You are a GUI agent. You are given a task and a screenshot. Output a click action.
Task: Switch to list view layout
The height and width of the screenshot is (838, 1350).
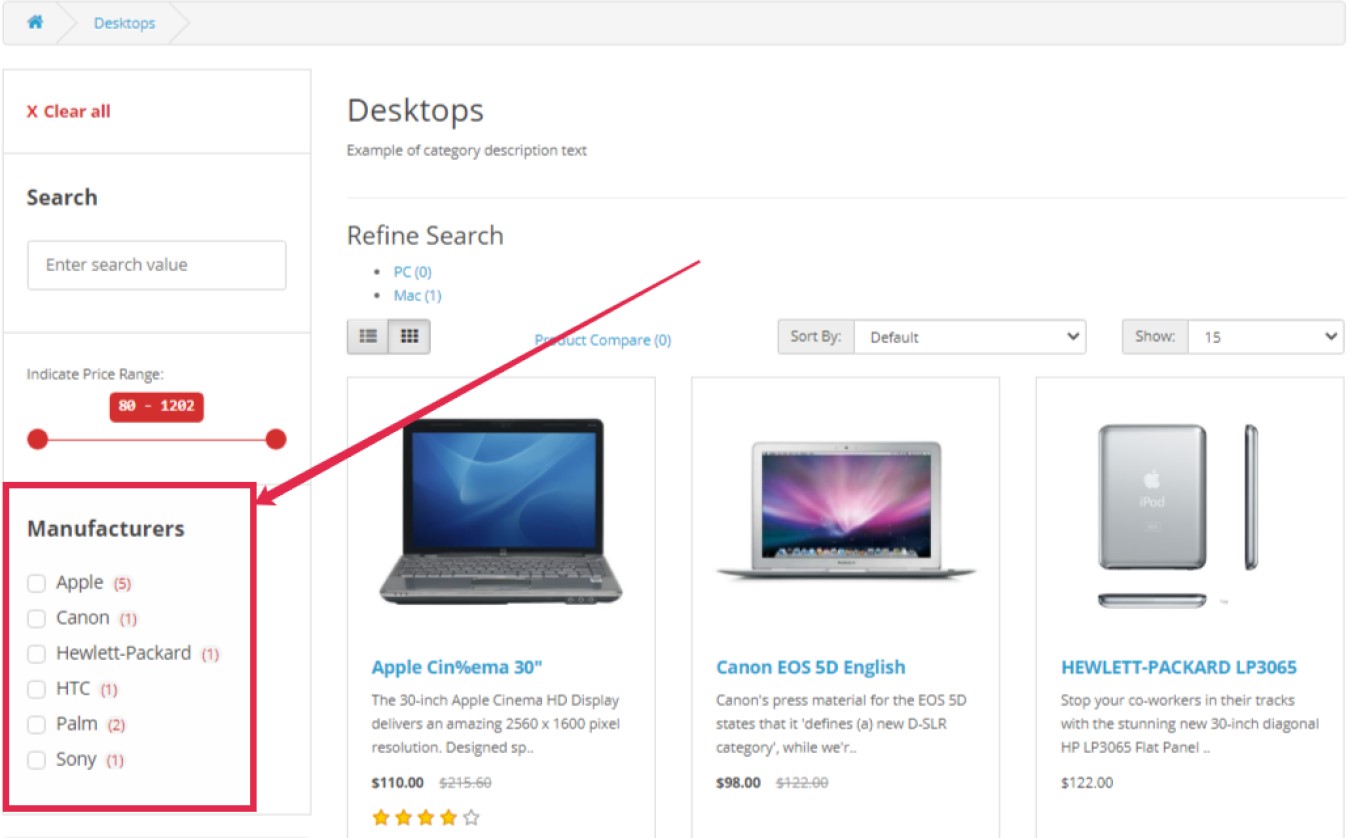(x=368, y=337)
